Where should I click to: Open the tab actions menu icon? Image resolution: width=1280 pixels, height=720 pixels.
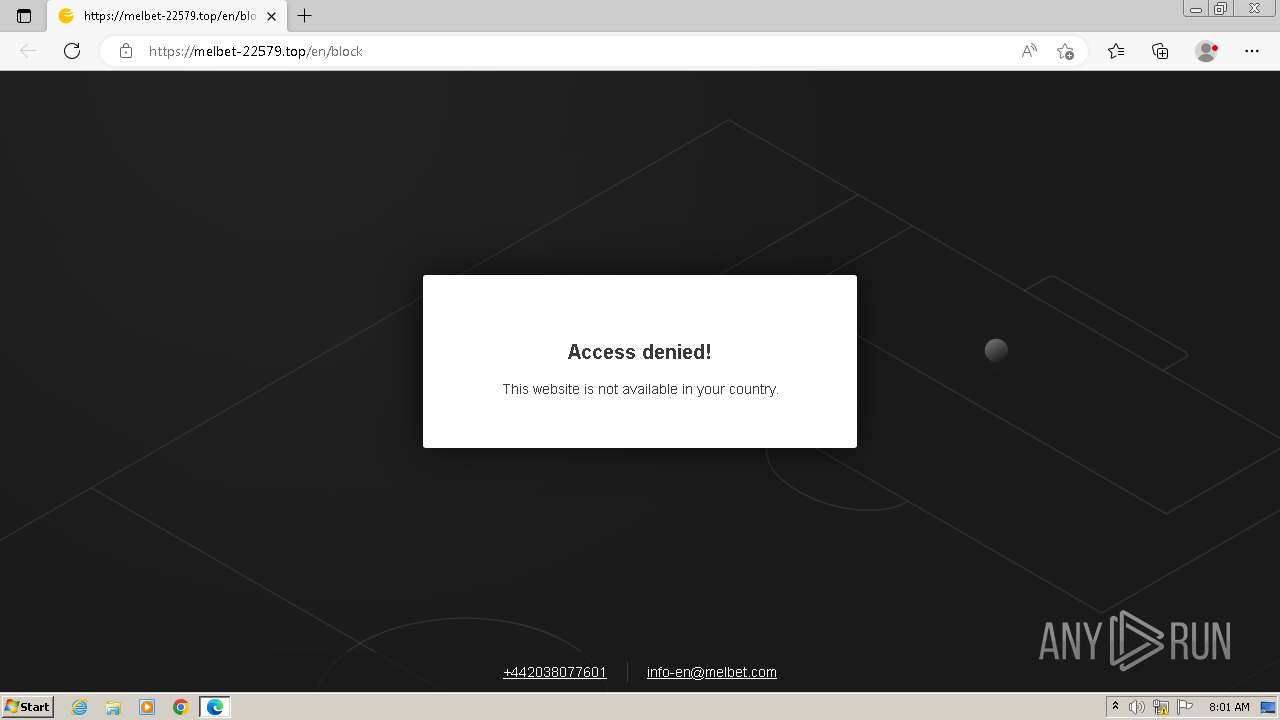tap(24, 16)
